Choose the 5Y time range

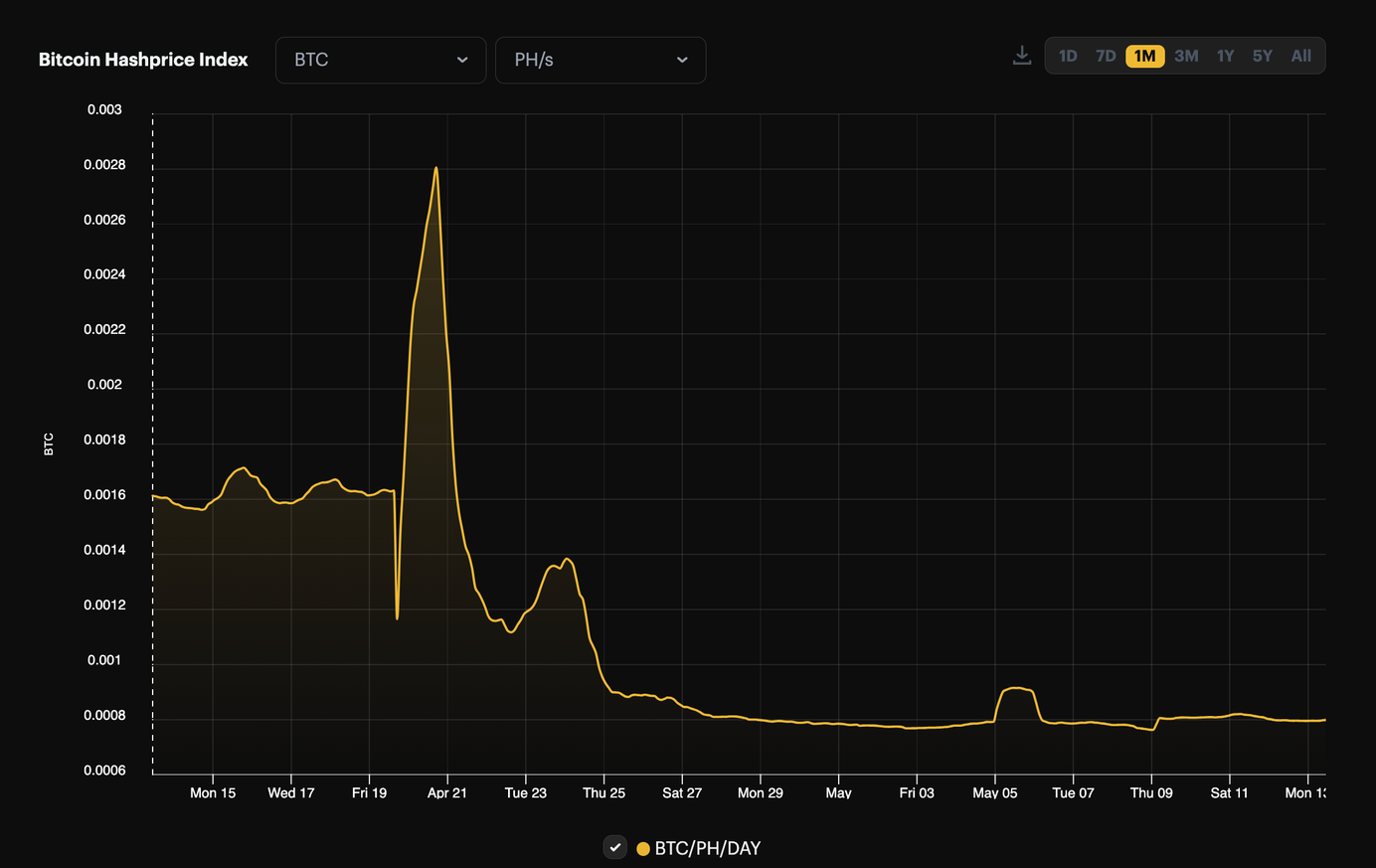tap(1263, 56)
